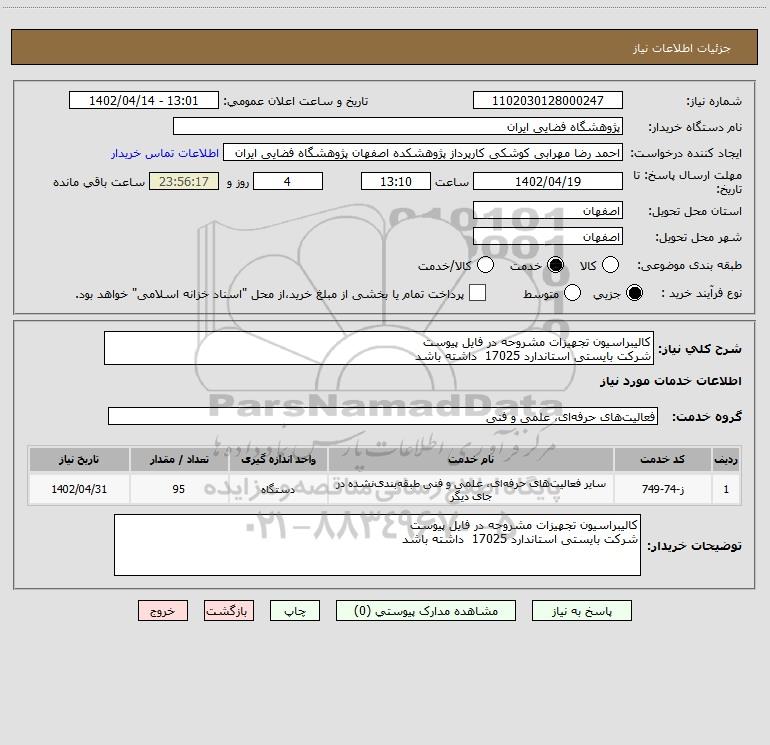This screenshot has height=745, width=770.
Task: Click the توضیحات خریدار text area
Action: (x=377, y=545)
